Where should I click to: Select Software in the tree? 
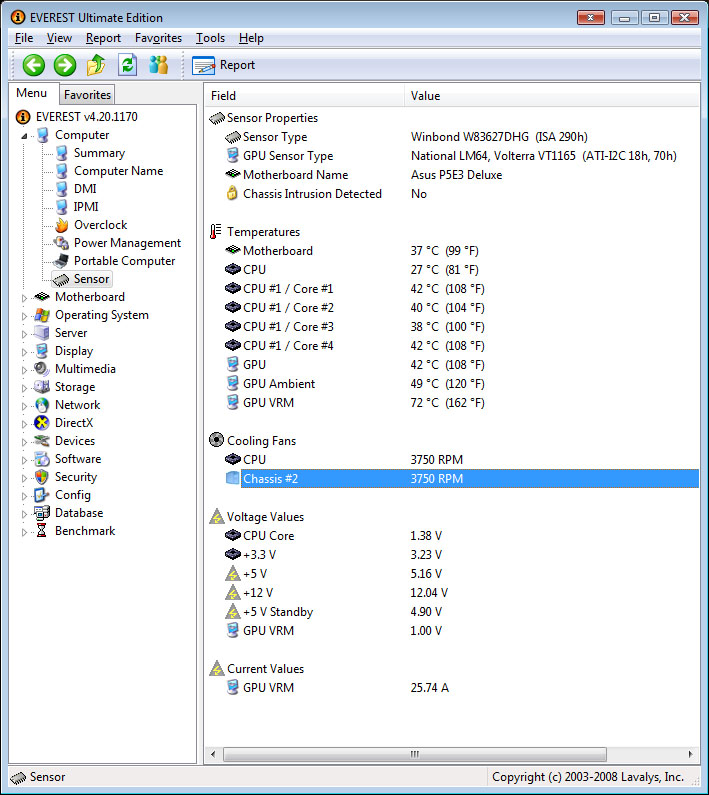78,459
